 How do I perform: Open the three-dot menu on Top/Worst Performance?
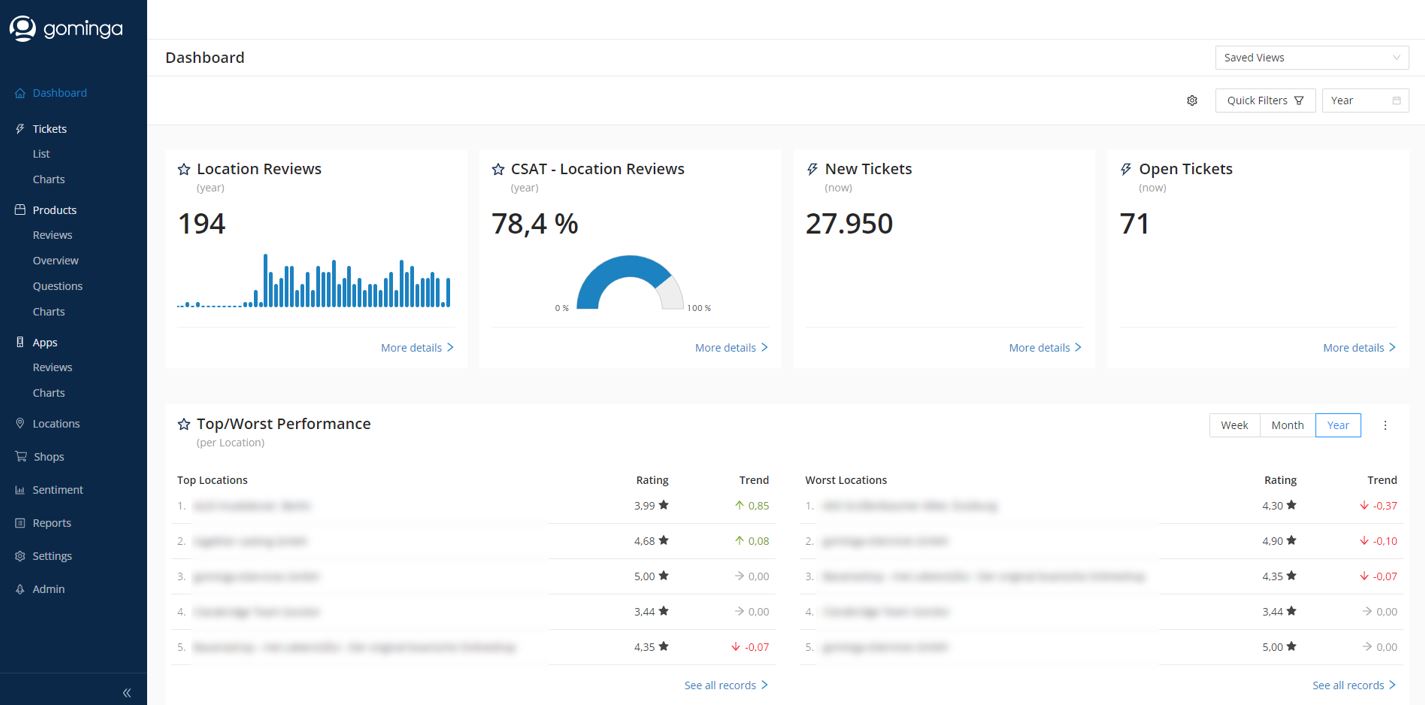click(x=1385, y=425)
